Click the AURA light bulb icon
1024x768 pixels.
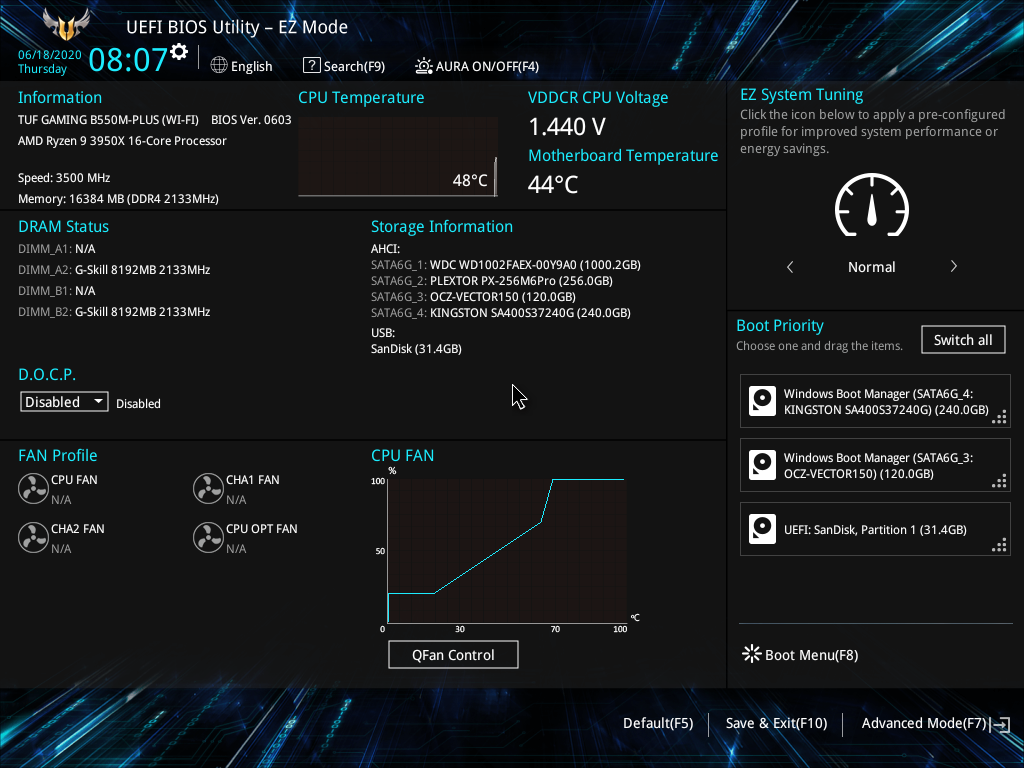click(x=423, y=66)
